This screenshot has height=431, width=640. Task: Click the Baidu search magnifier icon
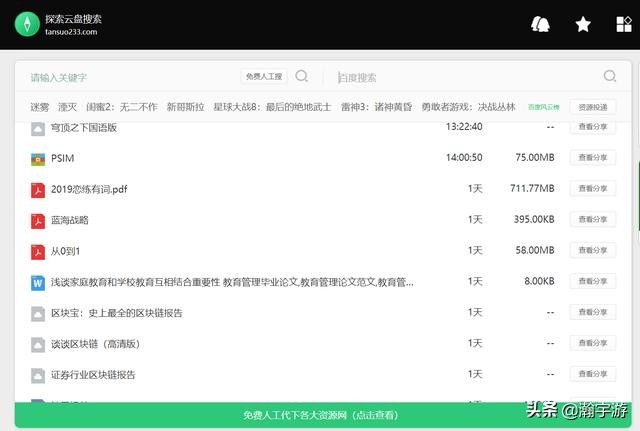coord(610,76)
